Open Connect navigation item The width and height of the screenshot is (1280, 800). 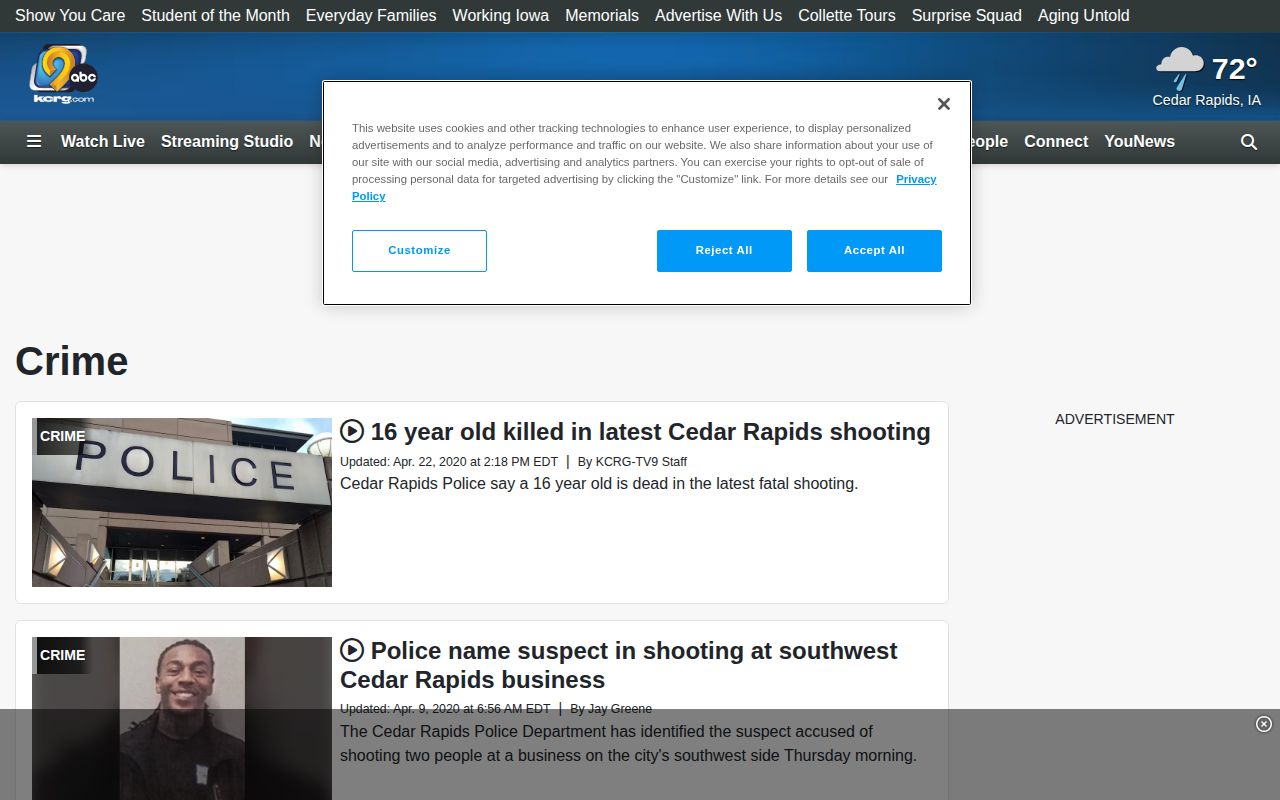pos(1056,141)
